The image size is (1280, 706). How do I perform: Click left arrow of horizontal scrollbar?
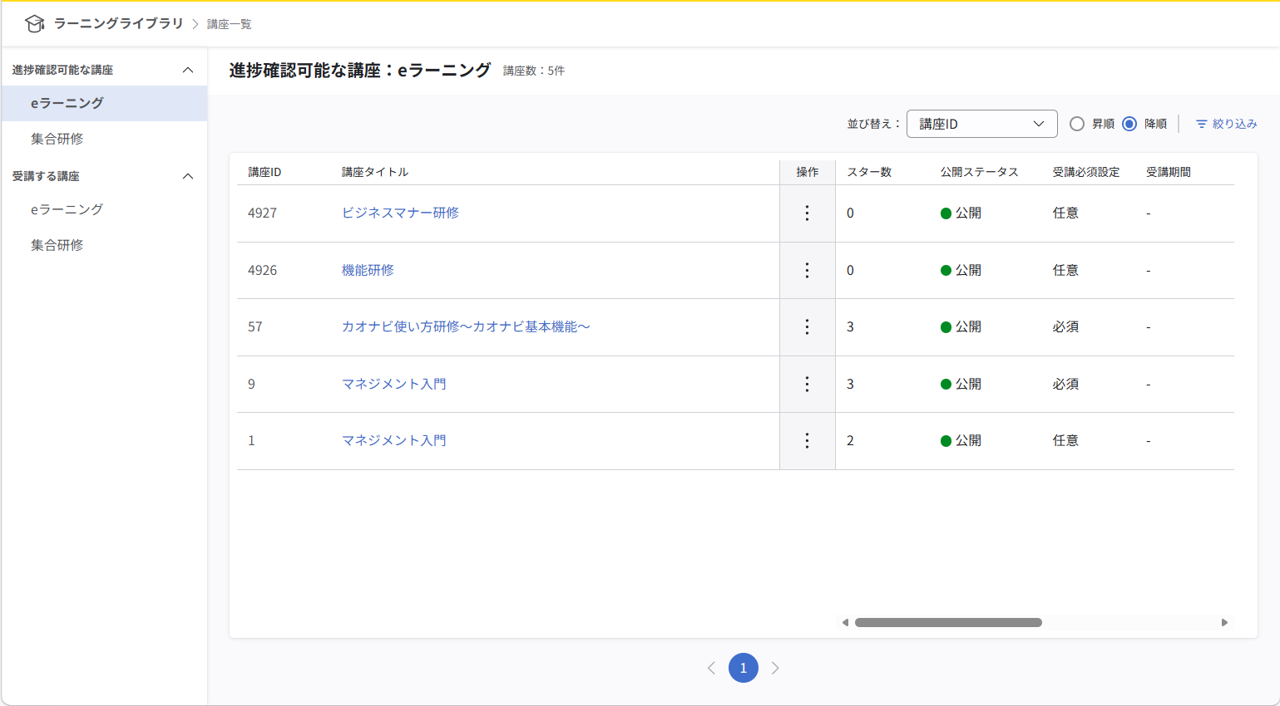(x=845, y=622)
